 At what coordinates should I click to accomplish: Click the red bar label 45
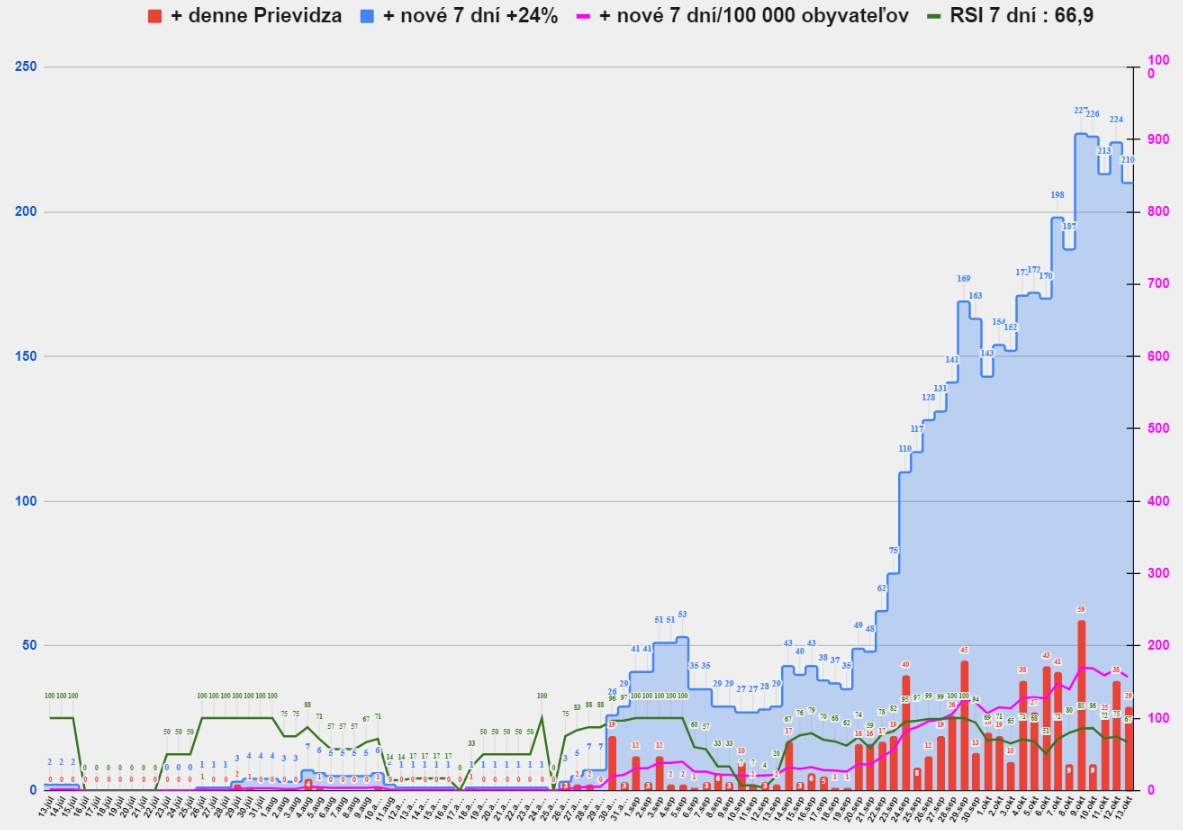click(x=963, y=650)
